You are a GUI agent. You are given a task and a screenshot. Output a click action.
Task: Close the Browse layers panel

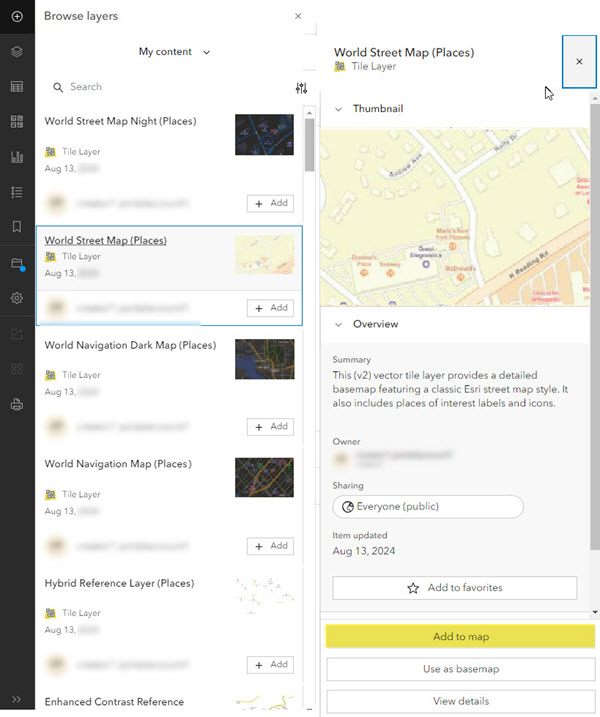(x=298, y=16)
